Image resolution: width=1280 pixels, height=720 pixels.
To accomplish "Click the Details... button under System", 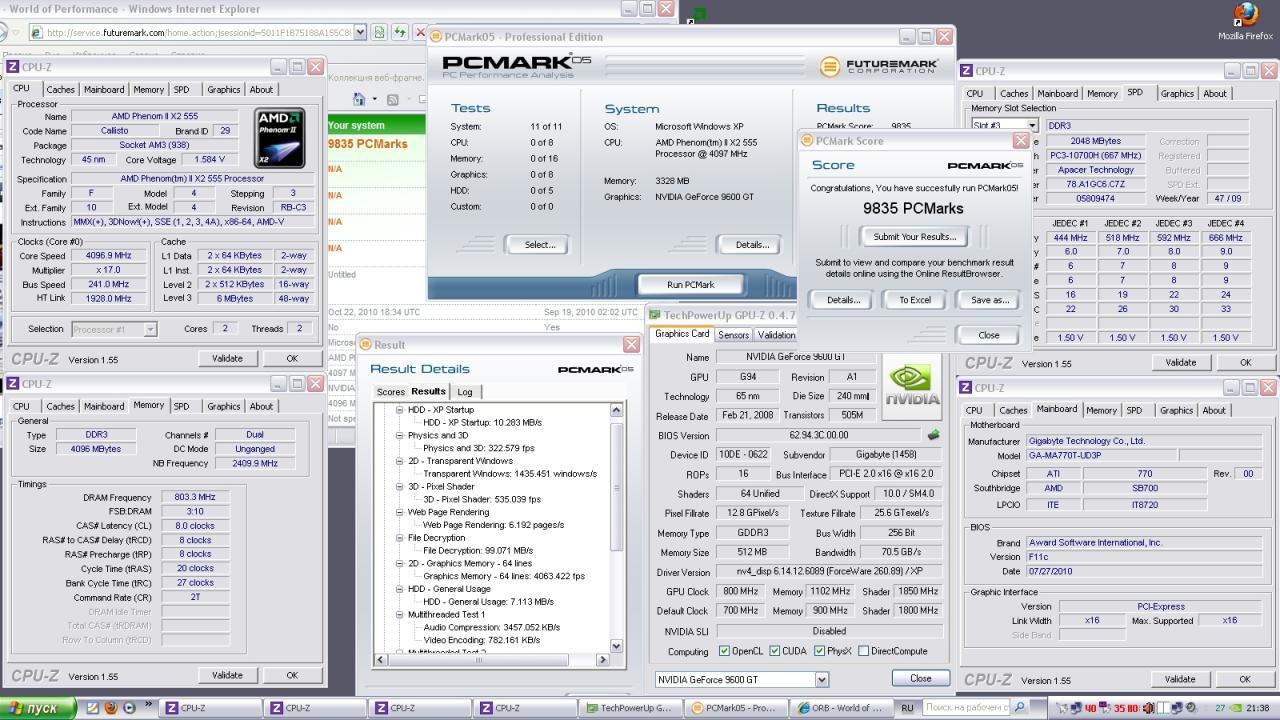I will [x=752, y=244].
